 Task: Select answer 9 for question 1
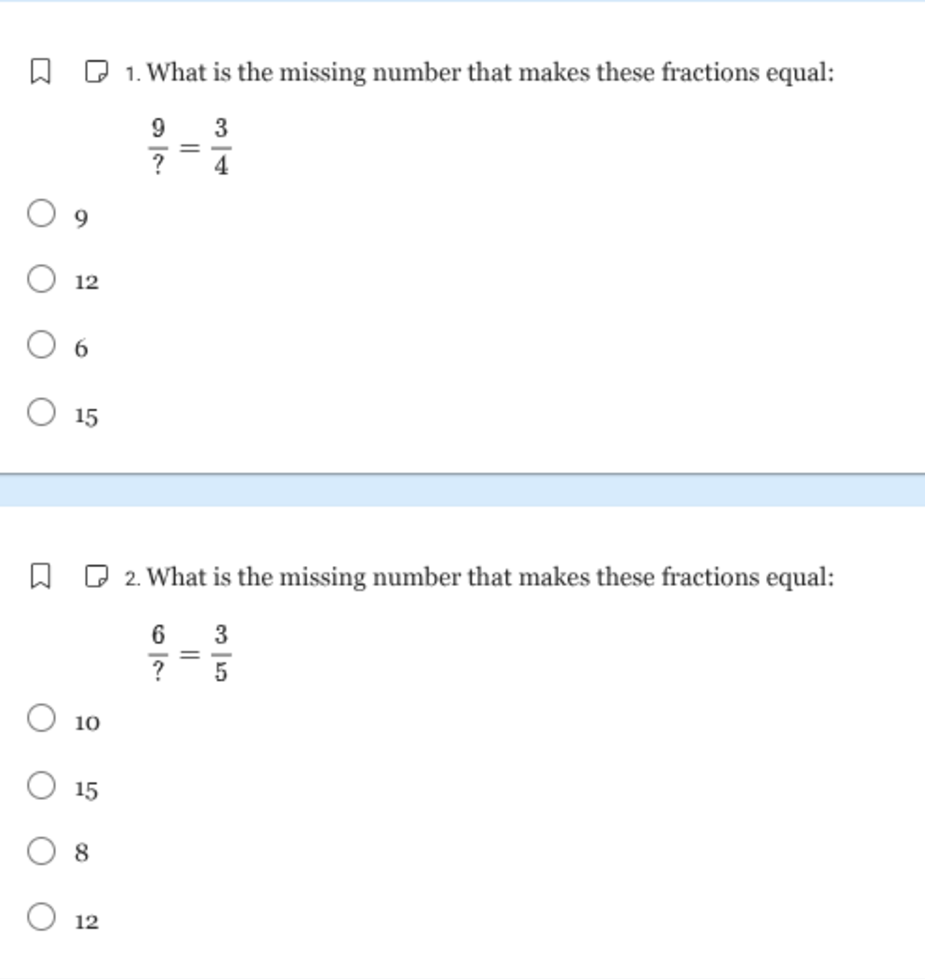(40, 211)
